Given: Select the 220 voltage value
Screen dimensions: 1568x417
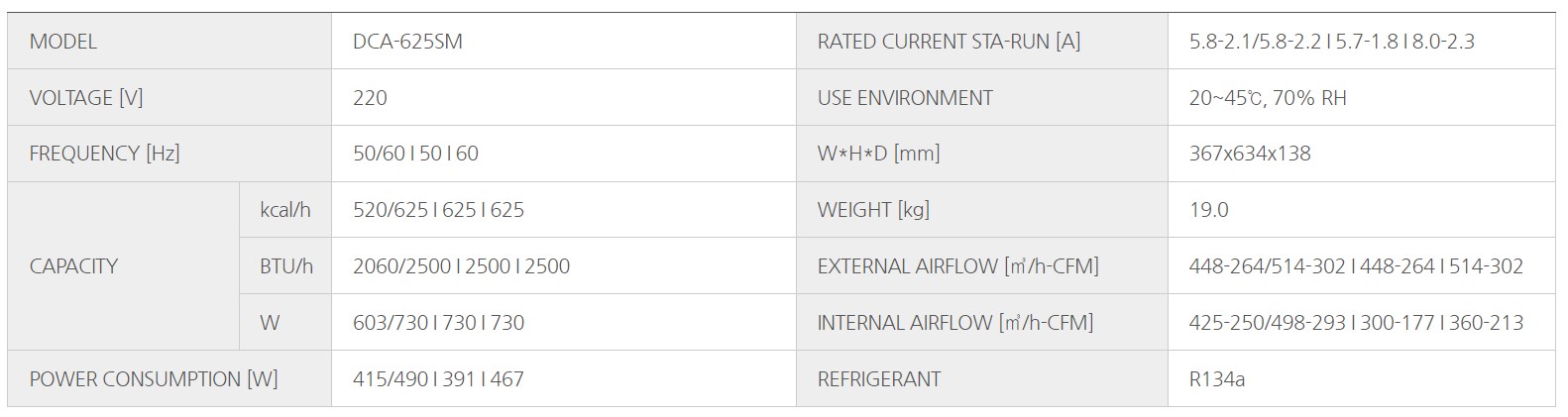Looking at the screenshot, I should click(x=370, y=98).
